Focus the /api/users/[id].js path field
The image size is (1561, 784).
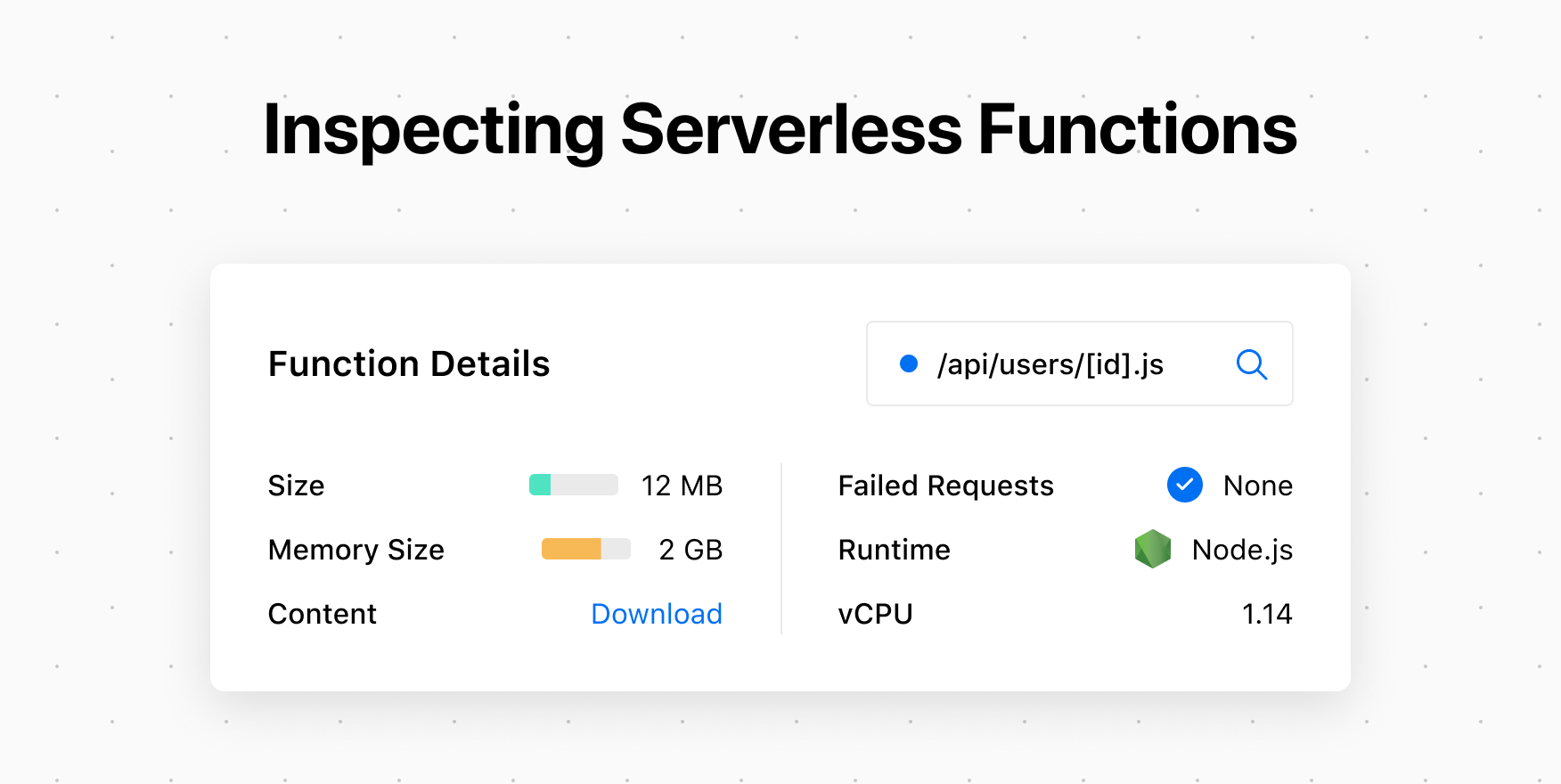click(1050, 364)
